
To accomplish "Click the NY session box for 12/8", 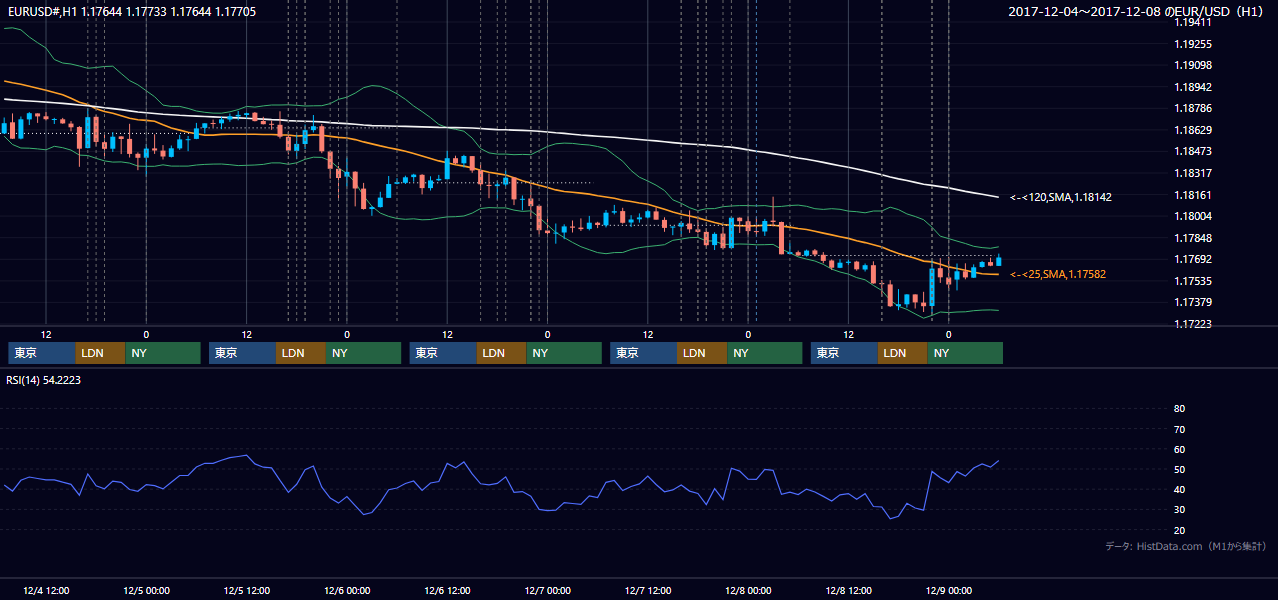I will tap(965, 353).
